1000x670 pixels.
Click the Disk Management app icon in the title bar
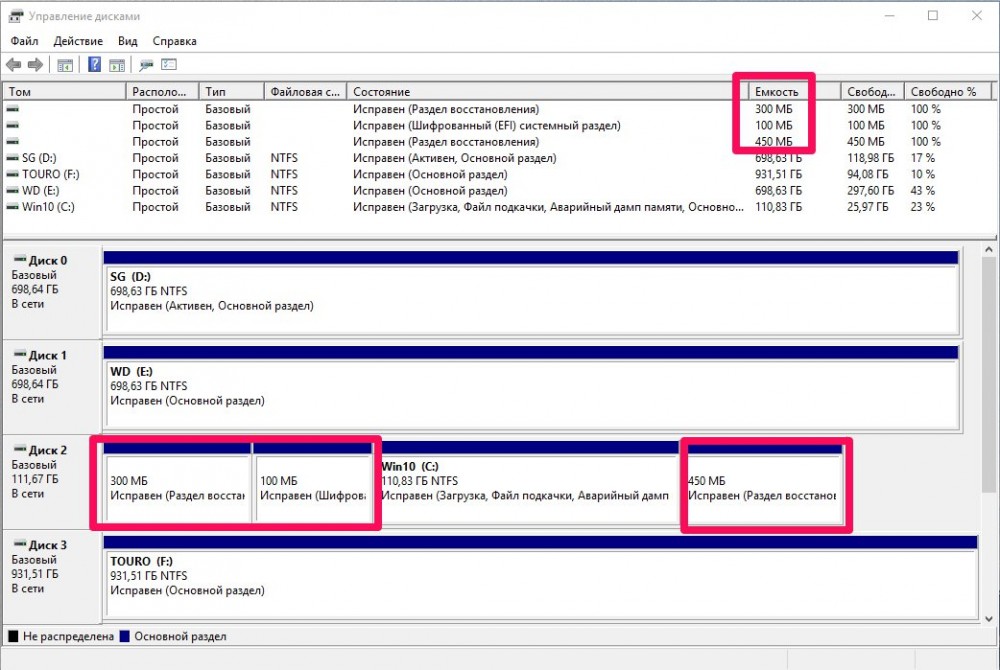coord(16,16)
